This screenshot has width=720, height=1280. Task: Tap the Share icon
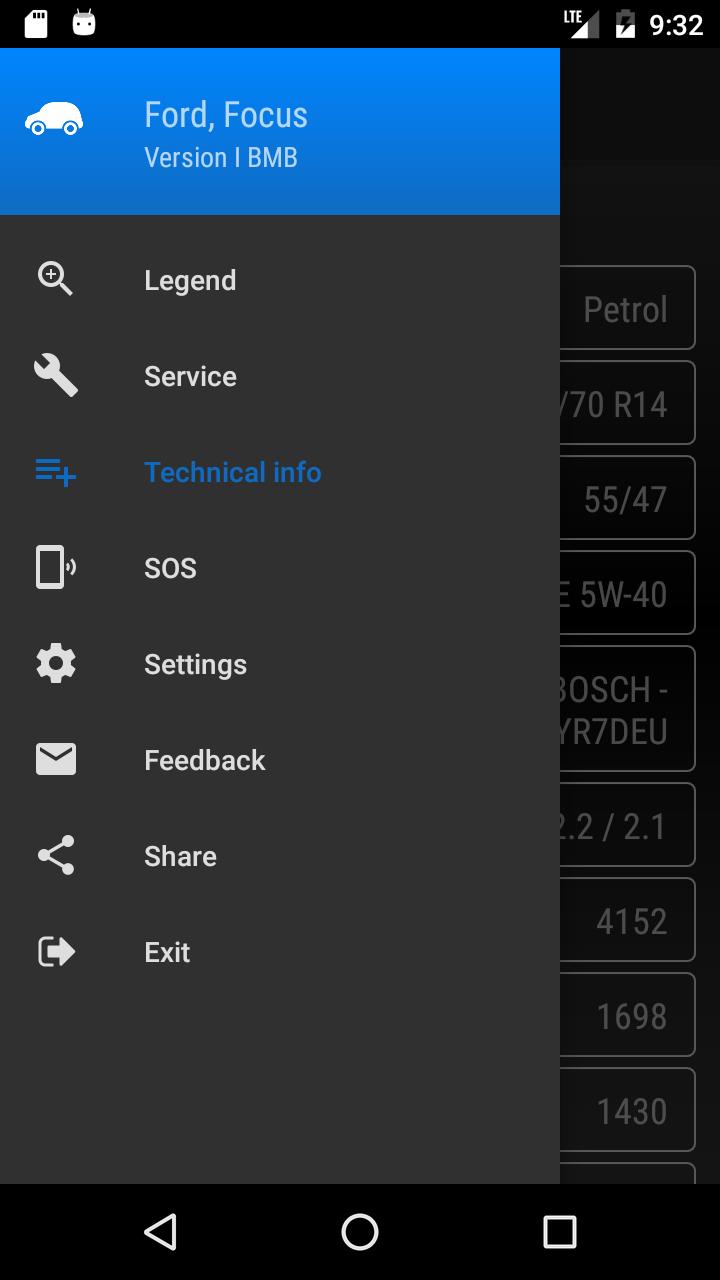coord(55,856)
